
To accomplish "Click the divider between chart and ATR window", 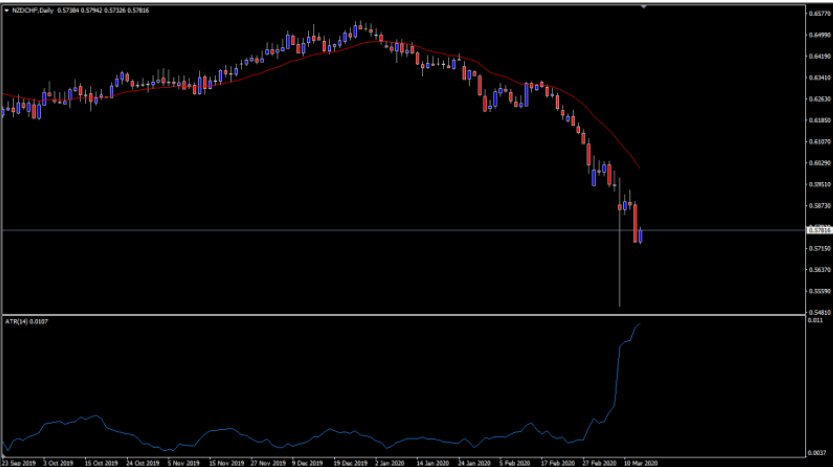I will [400, 315].
